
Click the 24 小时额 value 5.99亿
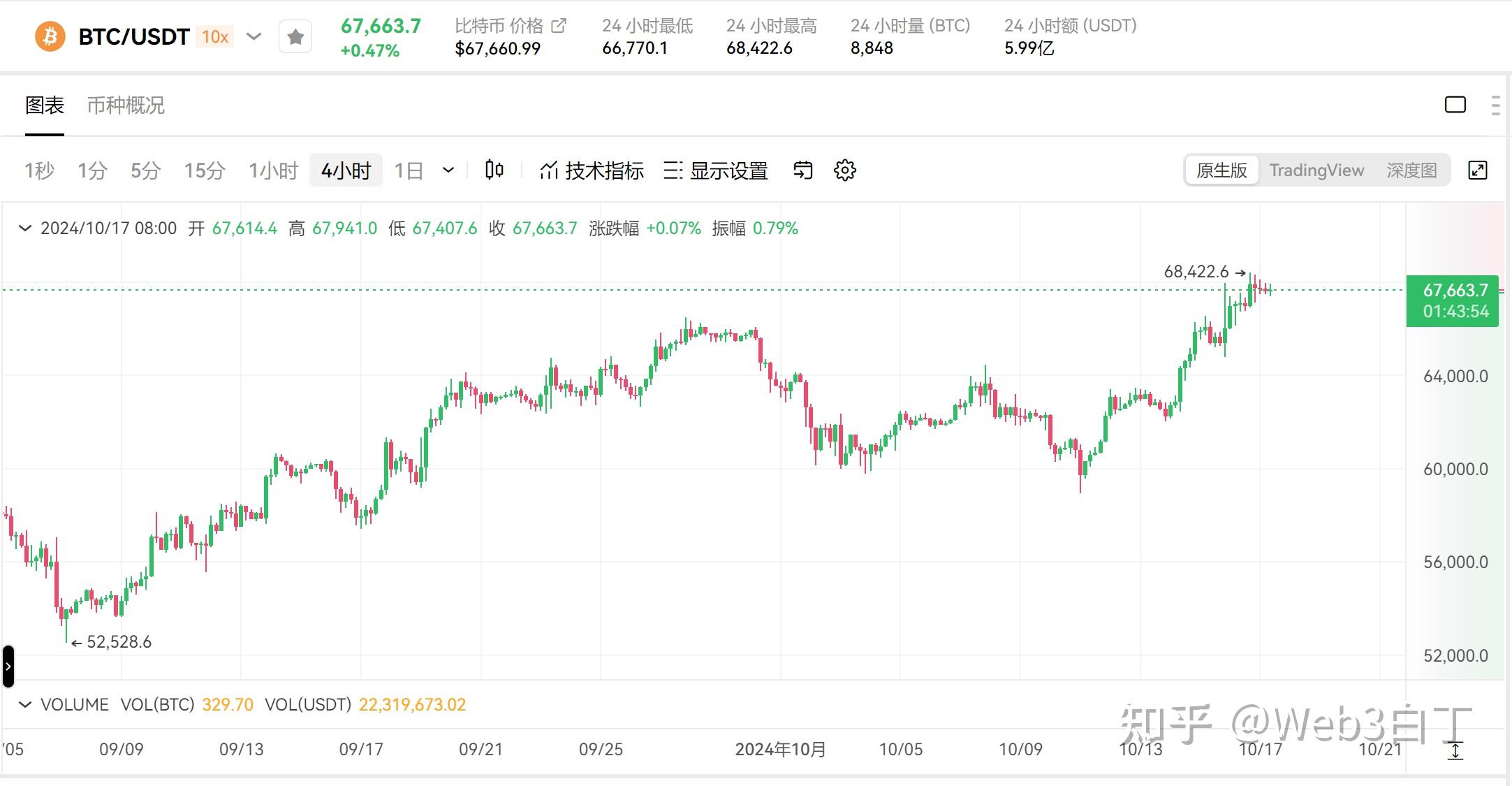coord(1029,48)
